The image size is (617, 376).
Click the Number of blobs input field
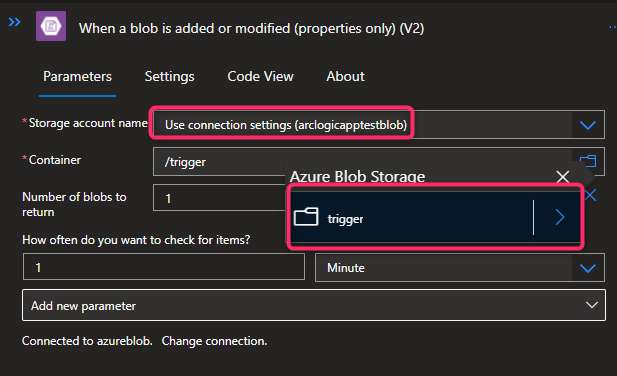pyautogui.click(x=220, y=198)
